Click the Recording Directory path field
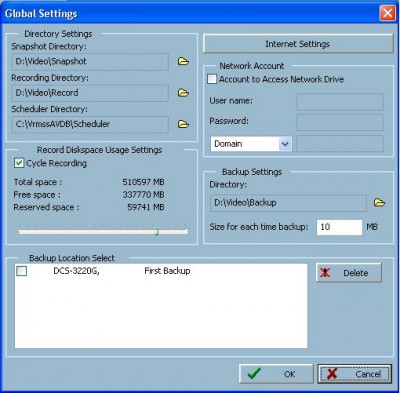The width and height of the screenshot is (400, 393). (x=90, y=93)
